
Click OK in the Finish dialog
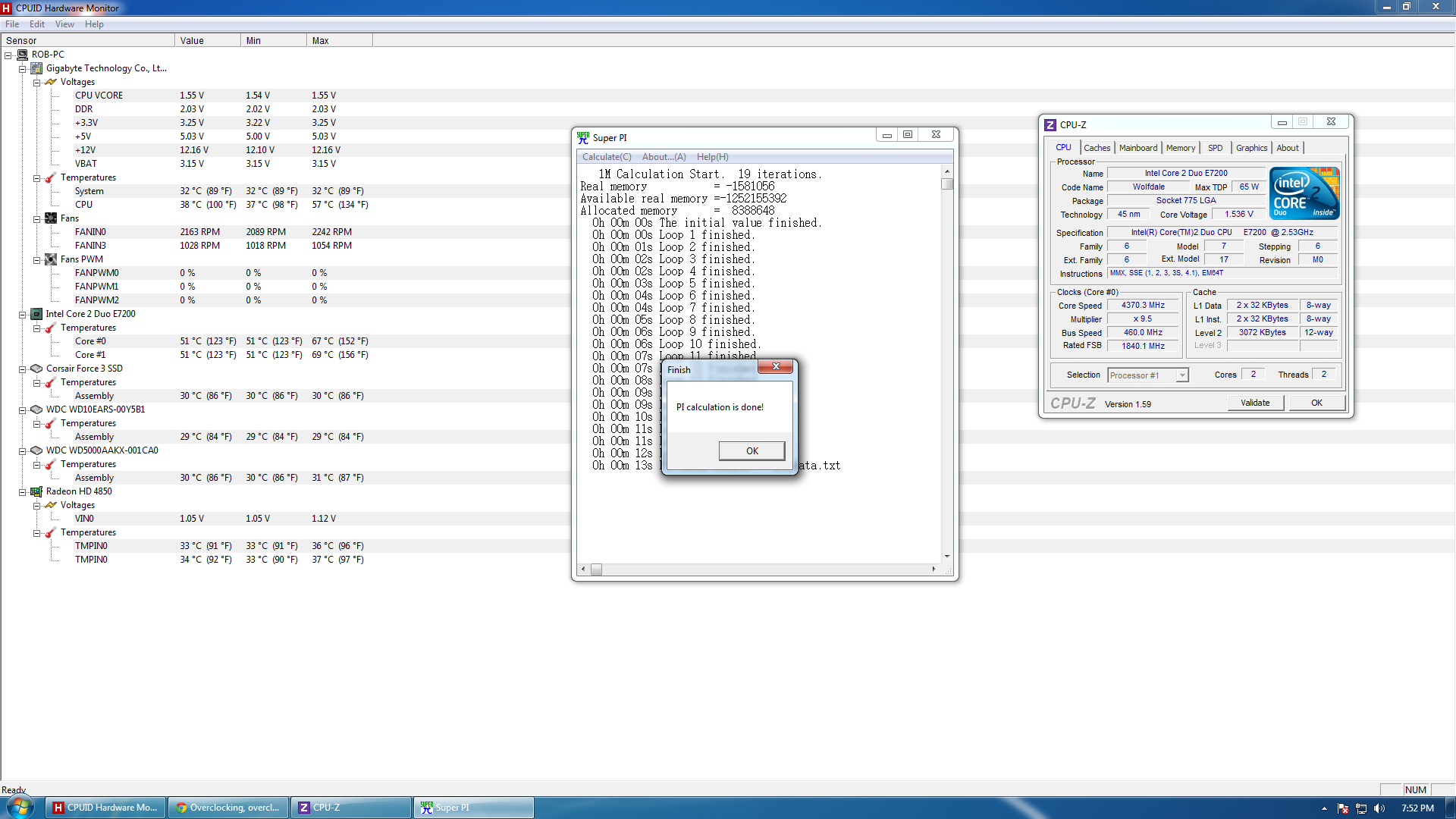pyautogui.click(x=752, y=451)
